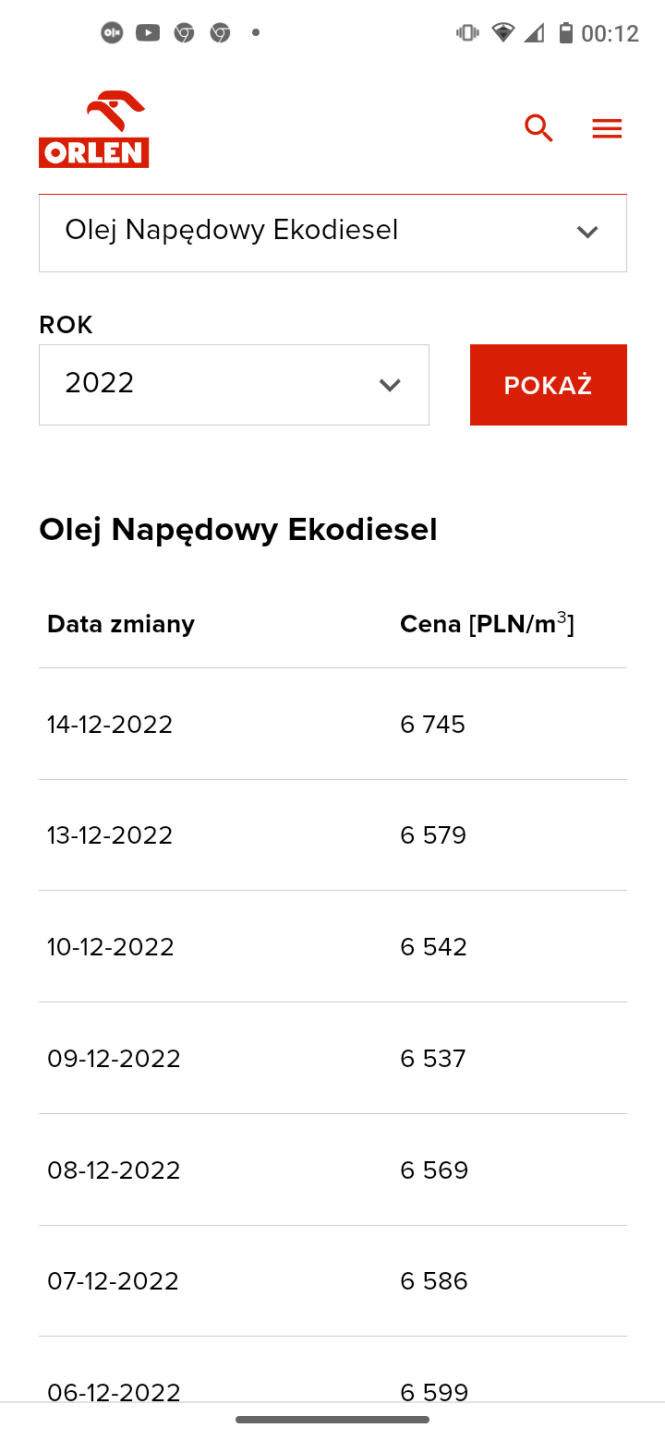The width and height of the screenshot is (665, 1440).
Task: Tap the vibrate mode icon
Action: [x=467, y=33]
